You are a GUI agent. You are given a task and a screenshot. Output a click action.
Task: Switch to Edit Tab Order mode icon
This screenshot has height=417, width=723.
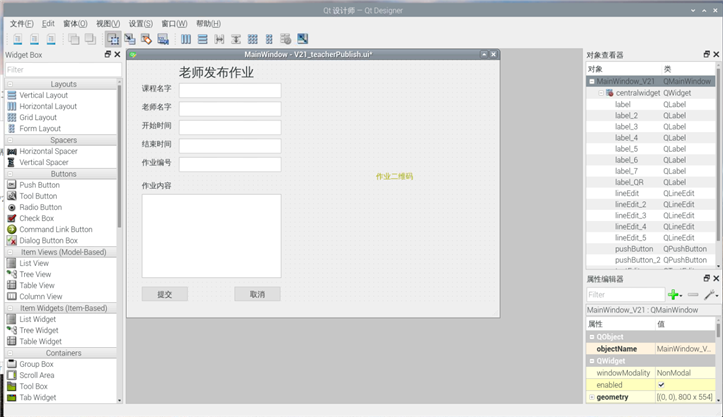coord(163,39)
